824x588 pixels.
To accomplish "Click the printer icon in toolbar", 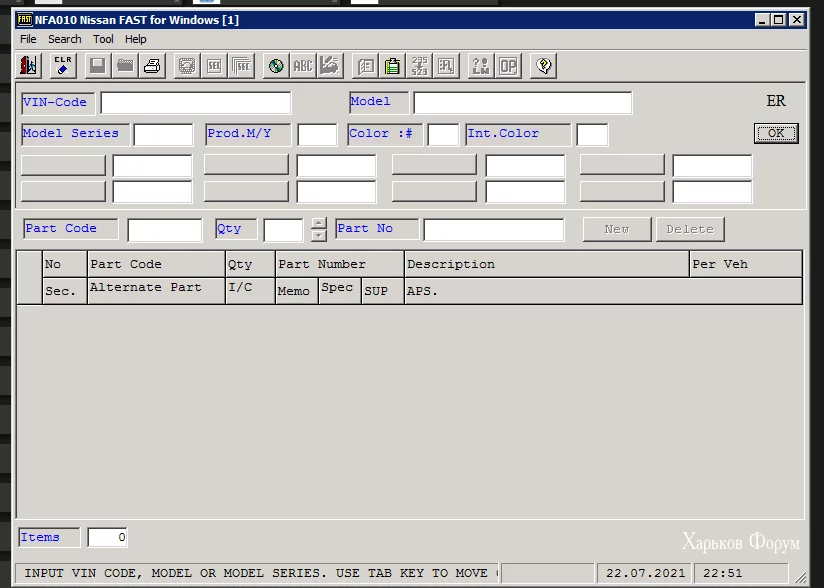I will tap(152, 66).
